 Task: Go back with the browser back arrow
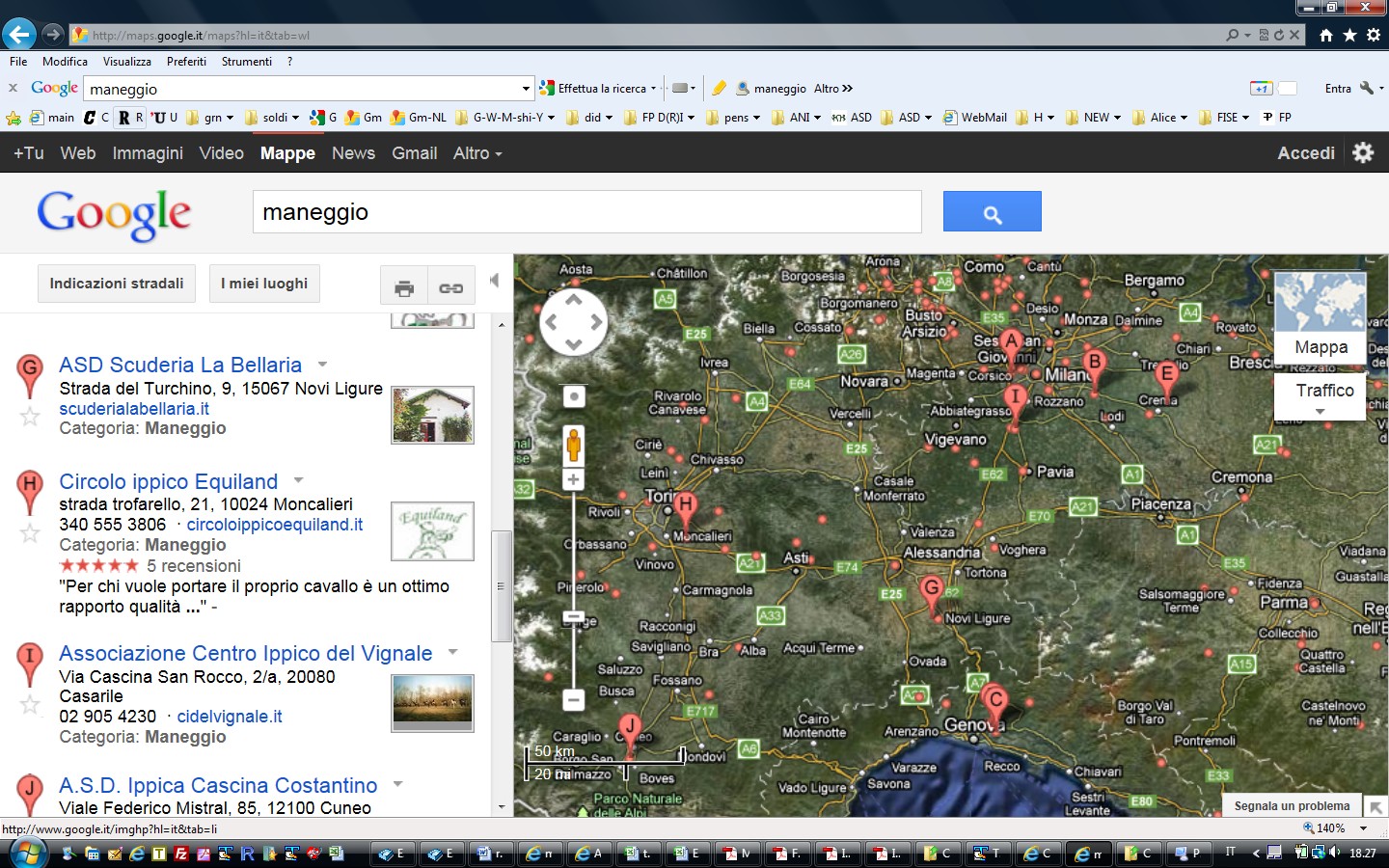[x=18, y=35]
